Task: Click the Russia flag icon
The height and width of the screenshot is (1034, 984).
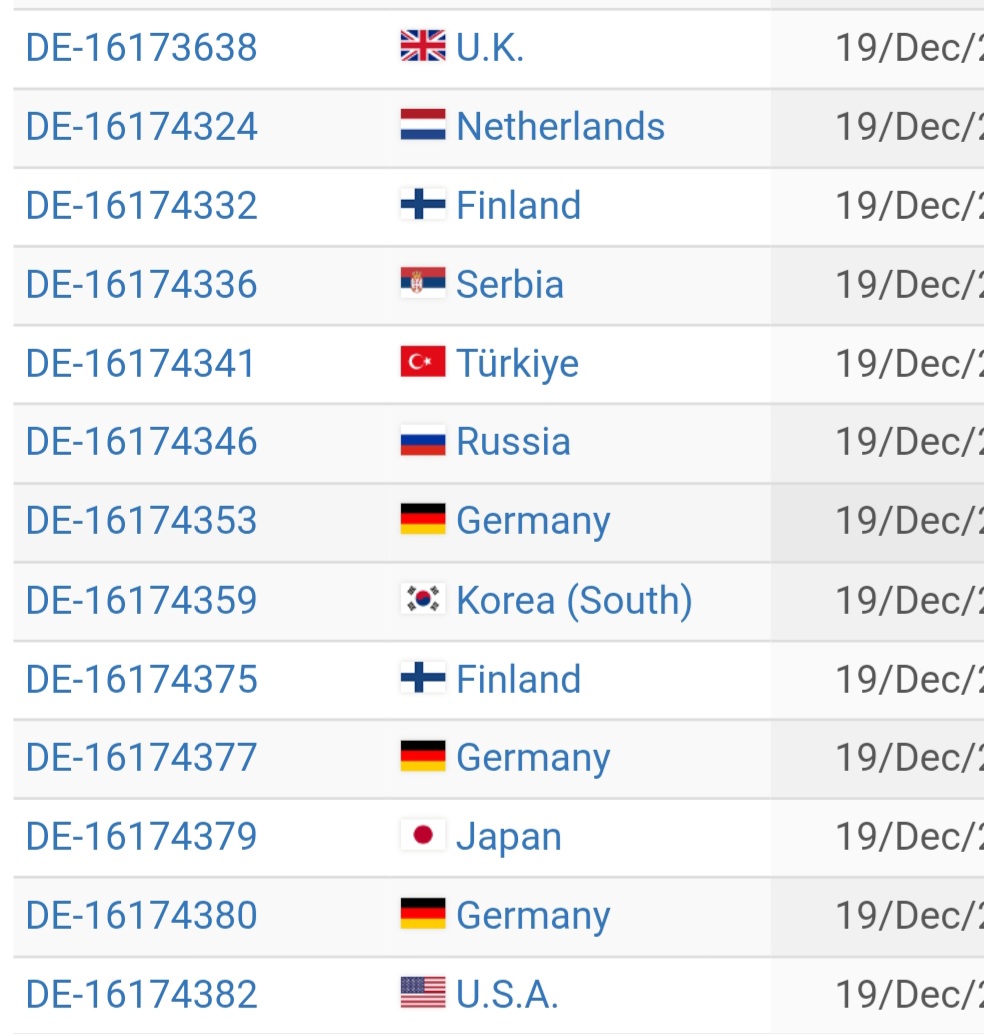Action: point(422,442)
